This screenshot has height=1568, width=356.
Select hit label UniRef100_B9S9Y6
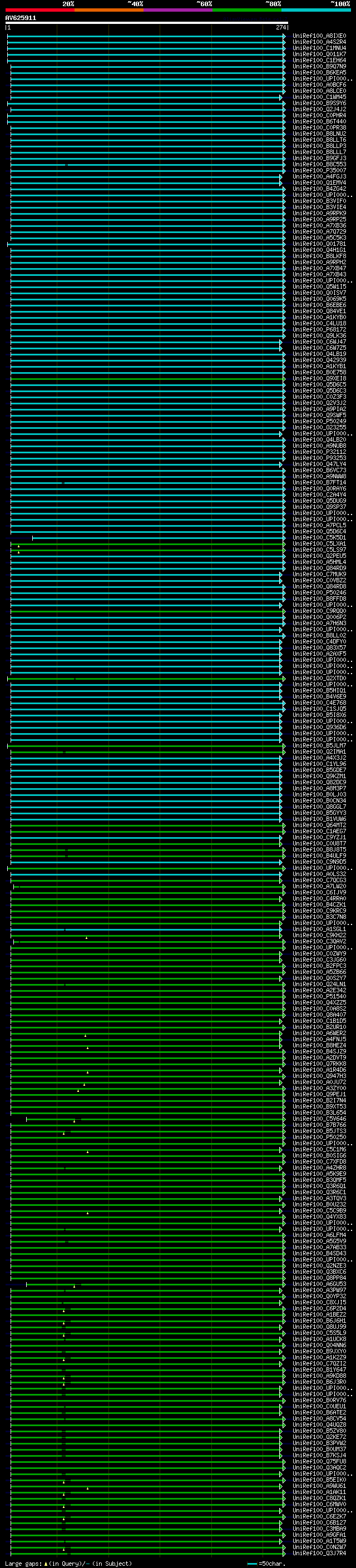pyautogui.click(x=319, y=103)
